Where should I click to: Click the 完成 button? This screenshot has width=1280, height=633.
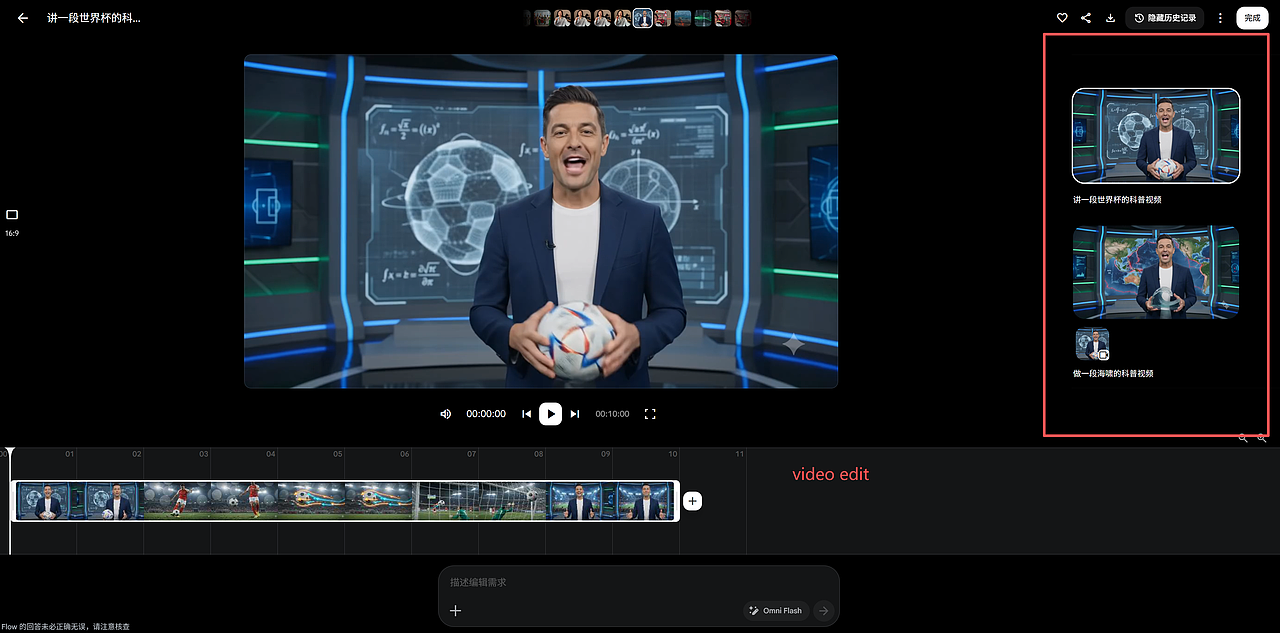[x=1252, y=18]
